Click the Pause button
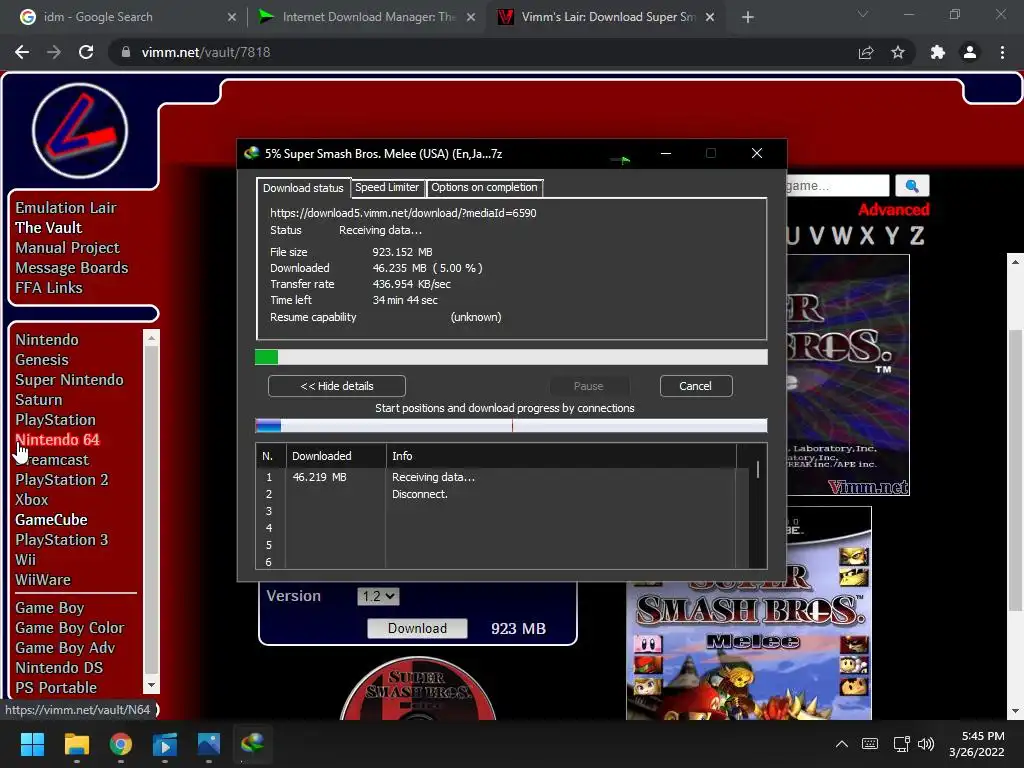 point(588,386)
